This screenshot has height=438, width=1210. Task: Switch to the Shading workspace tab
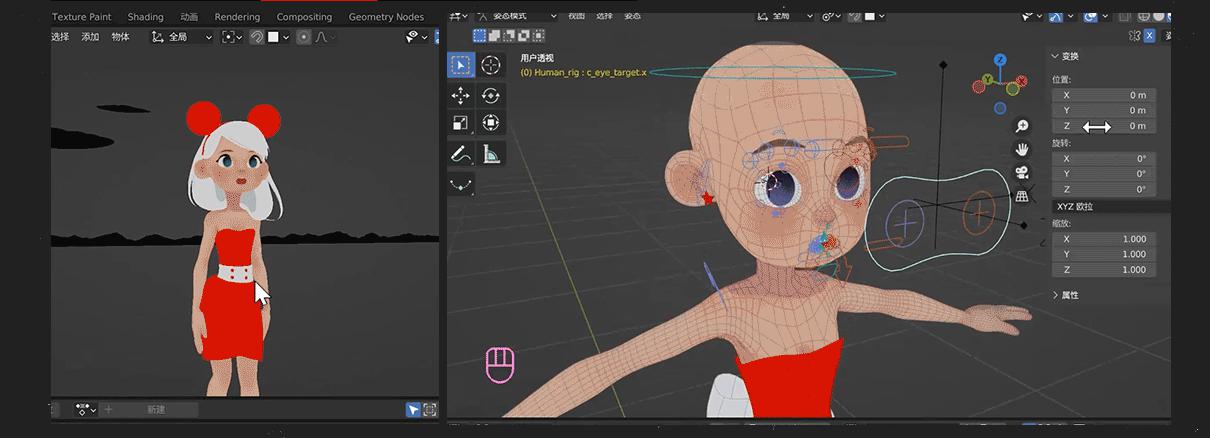[145, 17]
